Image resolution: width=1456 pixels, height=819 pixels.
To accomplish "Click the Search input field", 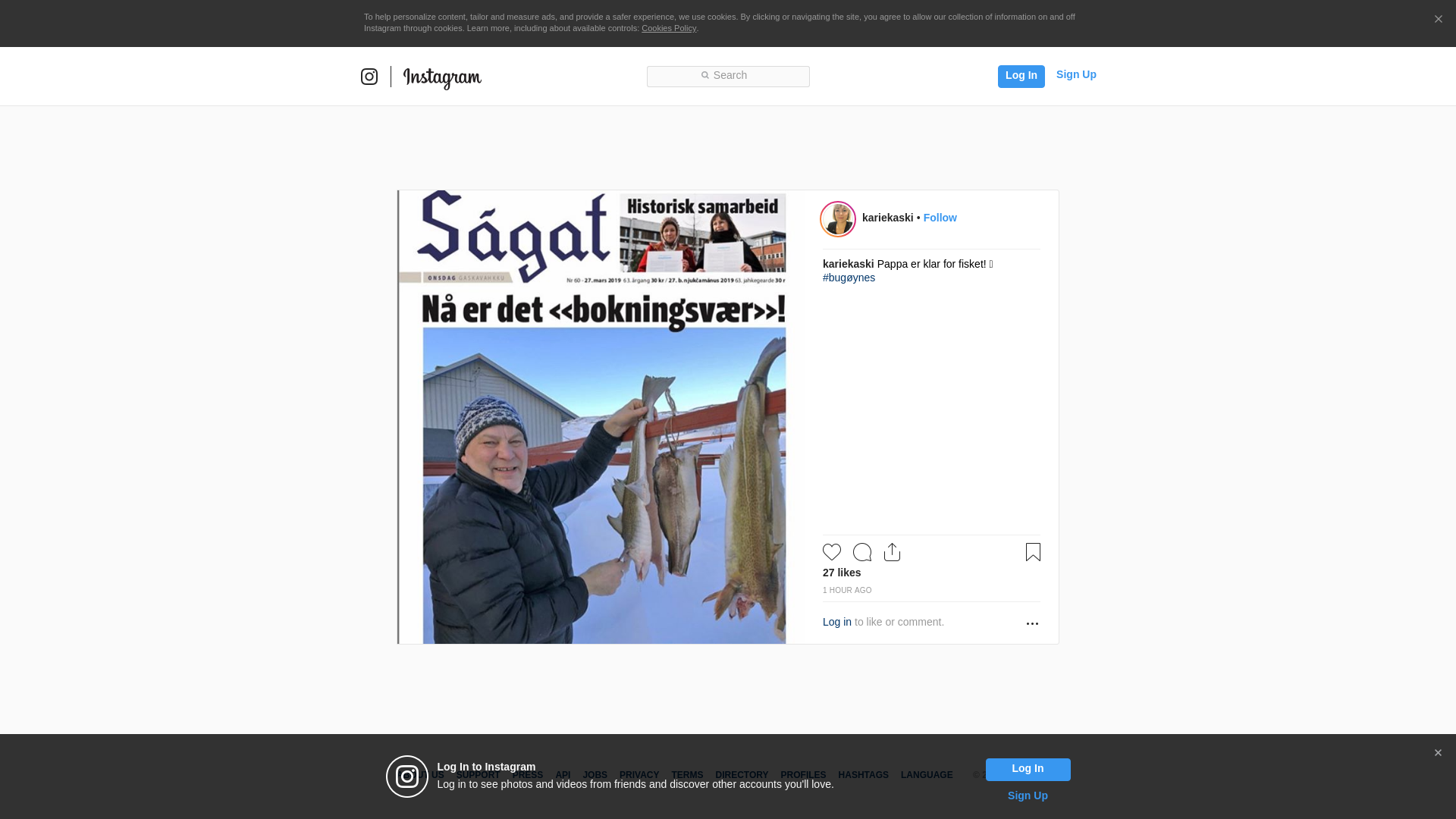I will click(728, 76).
